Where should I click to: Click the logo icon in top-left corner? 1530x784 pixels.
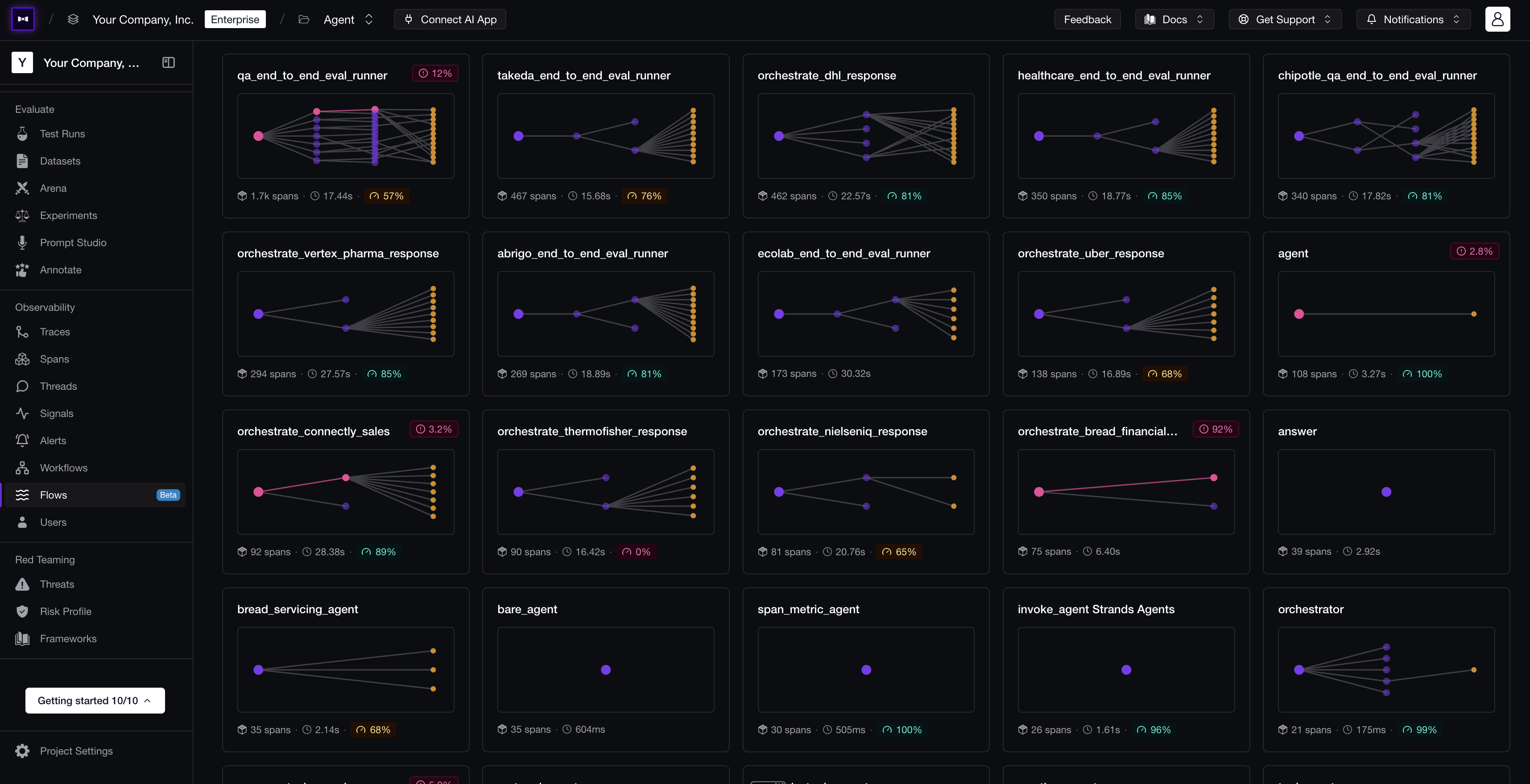point(23,19)
